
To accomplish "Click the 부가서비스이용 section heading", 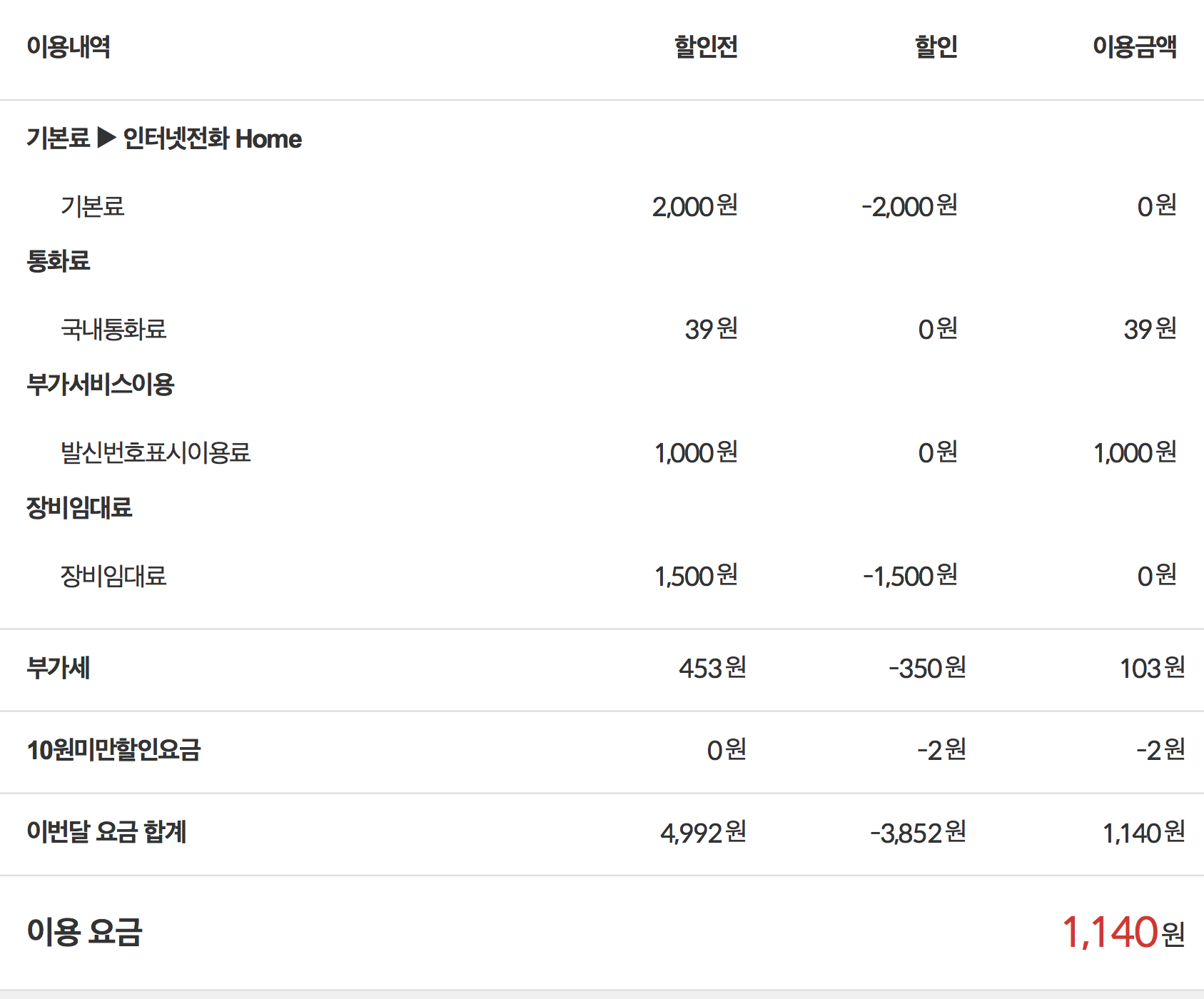I will coord(101,385).
